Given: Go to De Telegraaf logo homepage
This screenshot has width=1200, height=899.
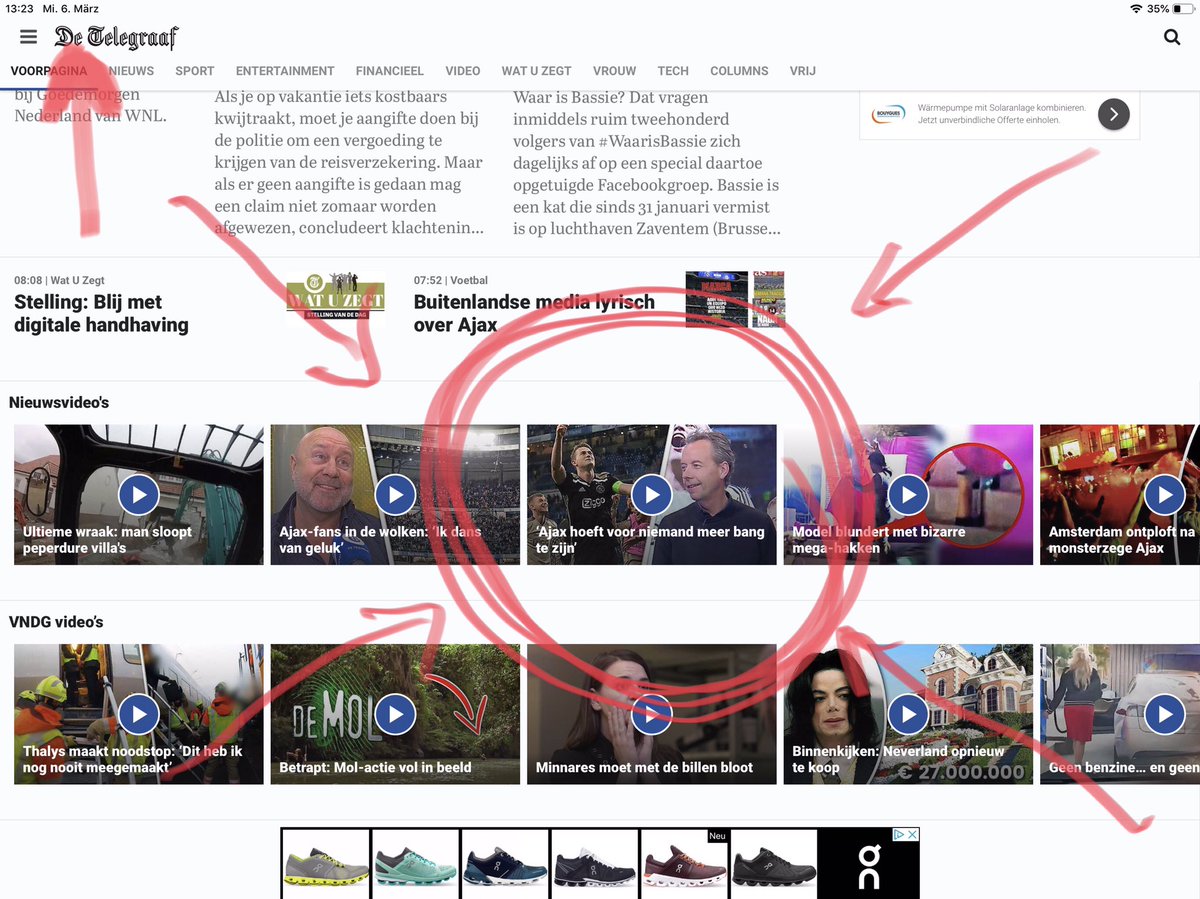Looking at the screenshot, I should tap(116, 38).
